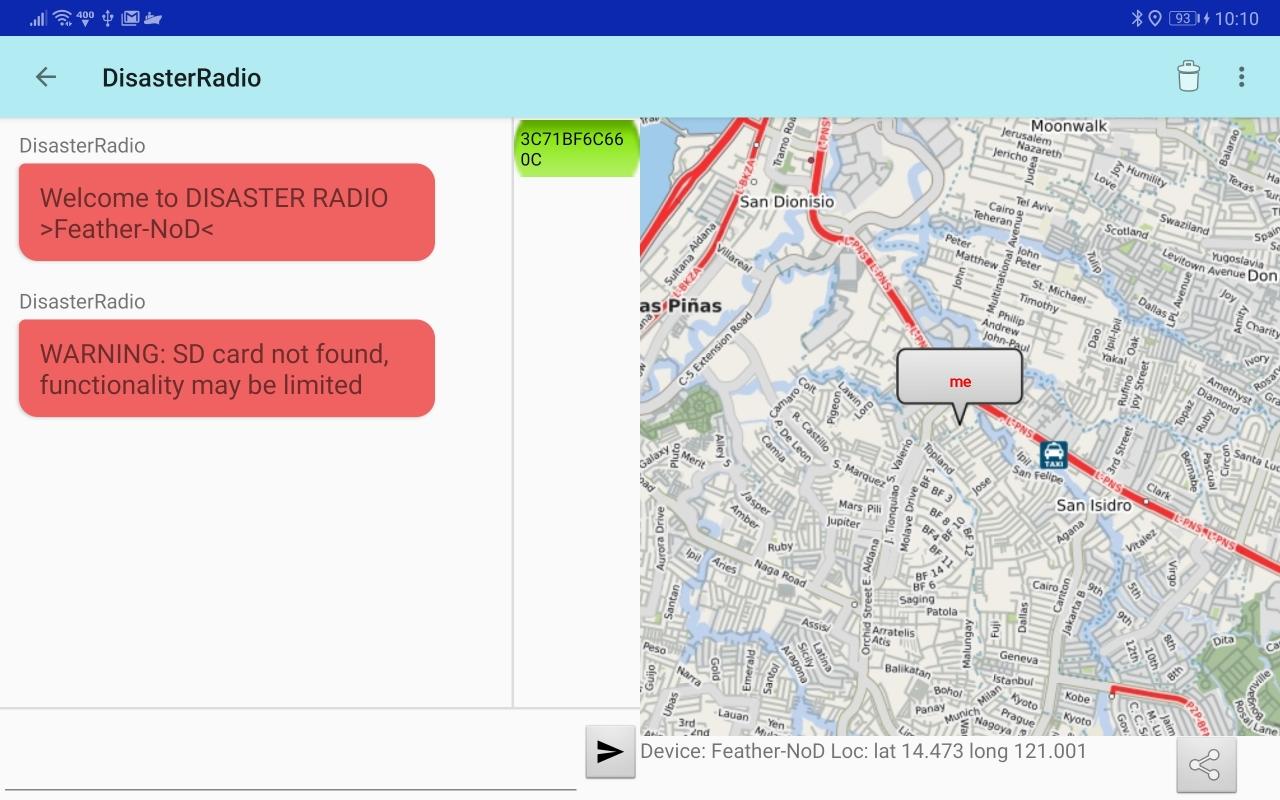This screenshot has height=800, width=1280.
Task: Delete messages with the trash can icon
Action: tap(1188, 77)
